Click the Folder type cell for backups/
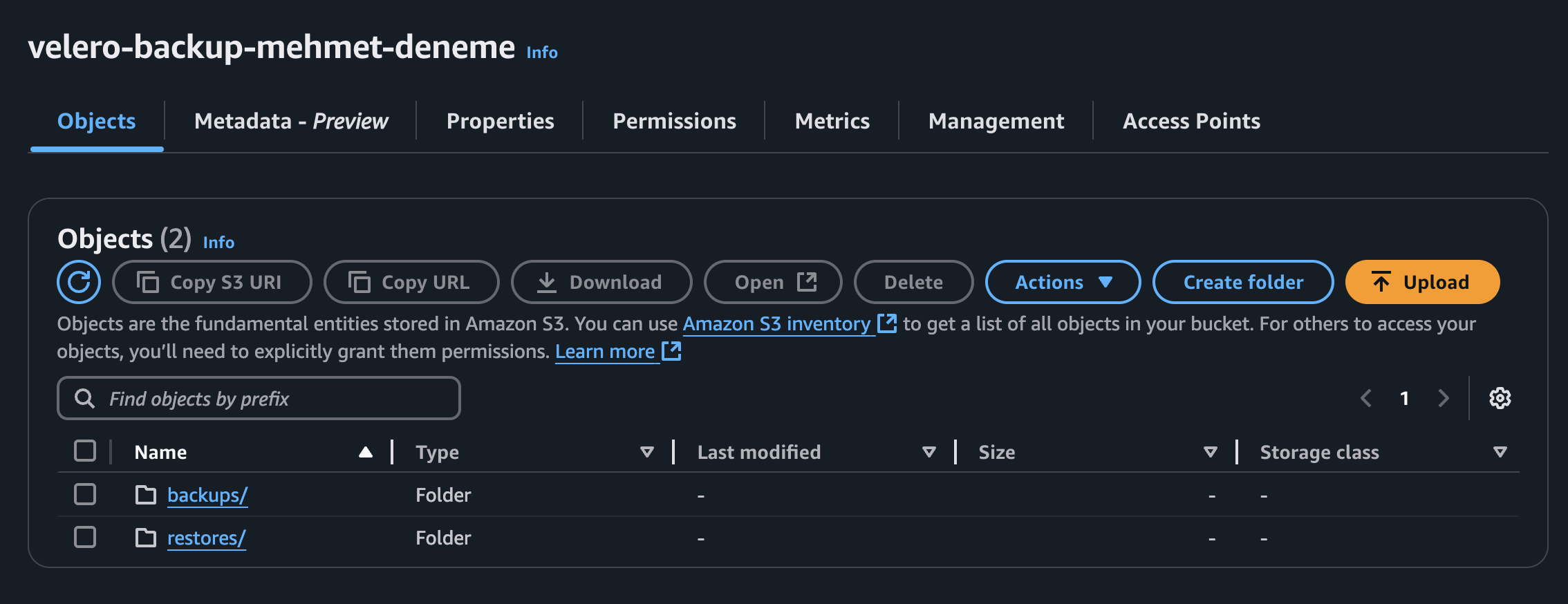 pyautogui.click(x=443, y=495)
